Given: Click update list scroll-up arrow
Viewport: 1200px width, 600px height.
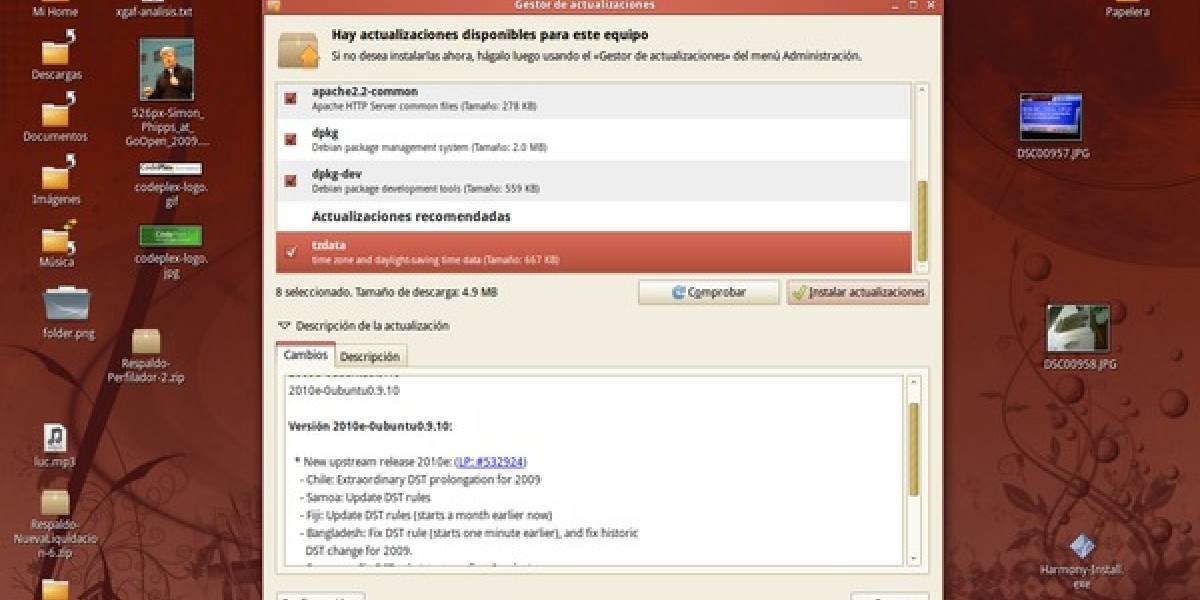Looking at the screenshot, I should 922,89.
